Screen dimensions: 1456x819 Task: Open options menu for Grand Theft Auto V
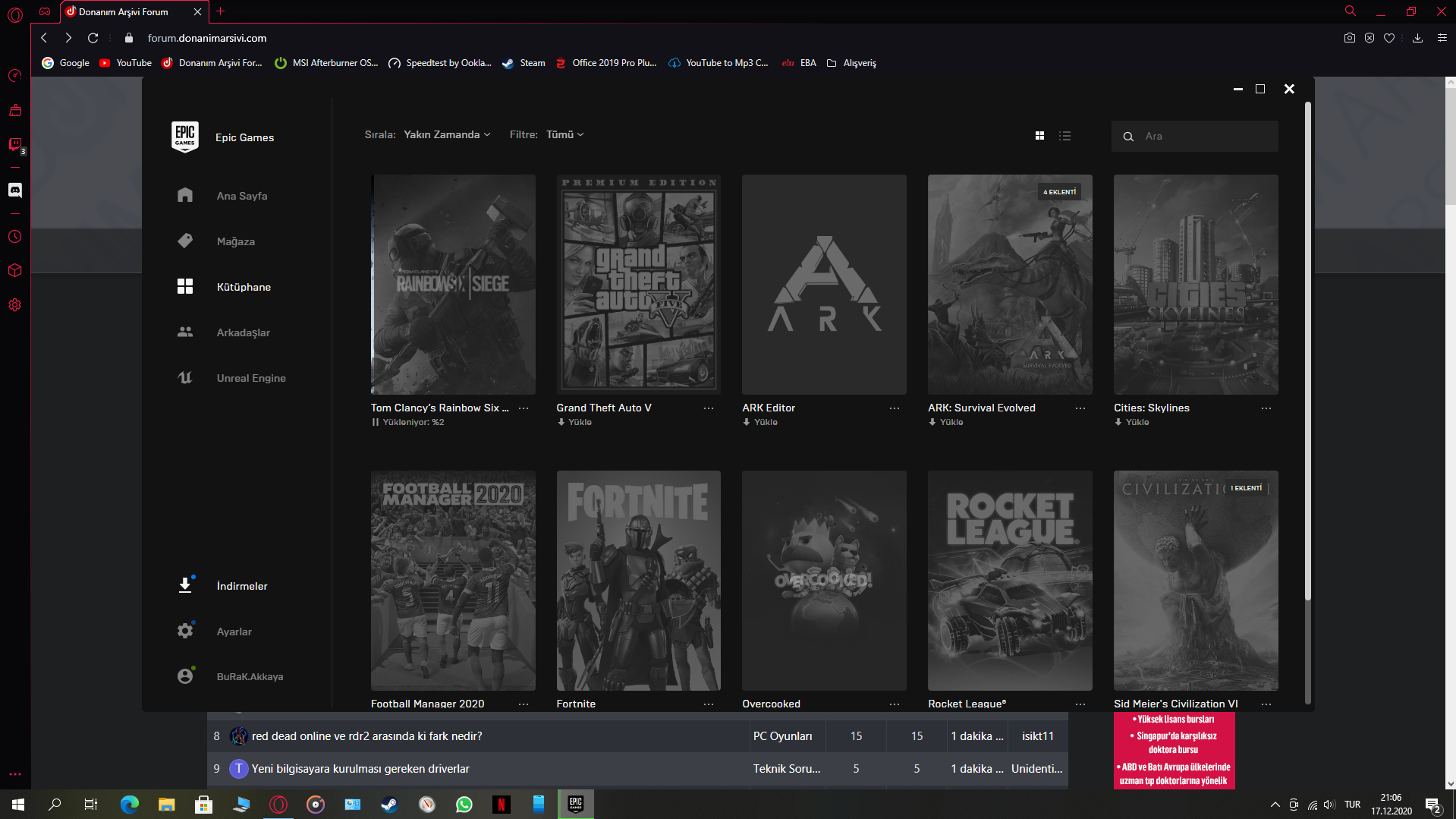(x=709, y=408)
